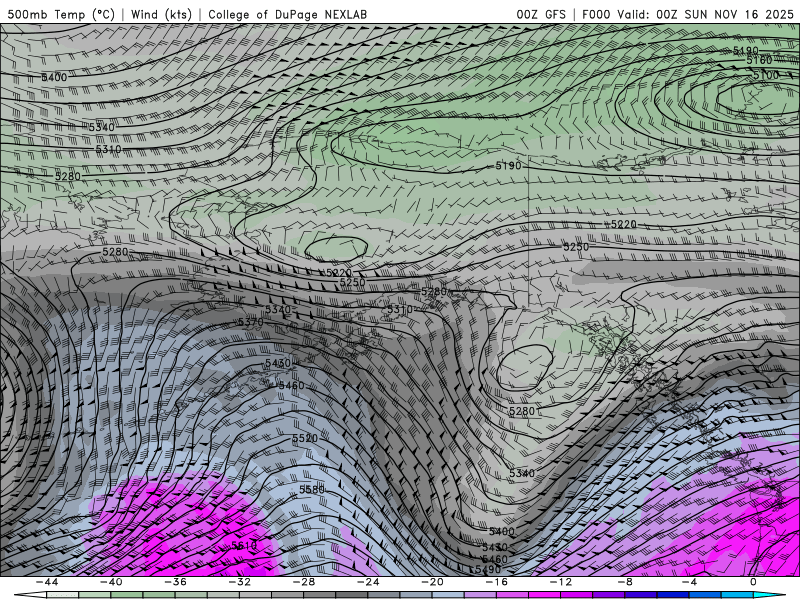The height and width of the screenshot is (600, 800).
Task: Click the -20 color scale label
Action: [x=432, y=582]
